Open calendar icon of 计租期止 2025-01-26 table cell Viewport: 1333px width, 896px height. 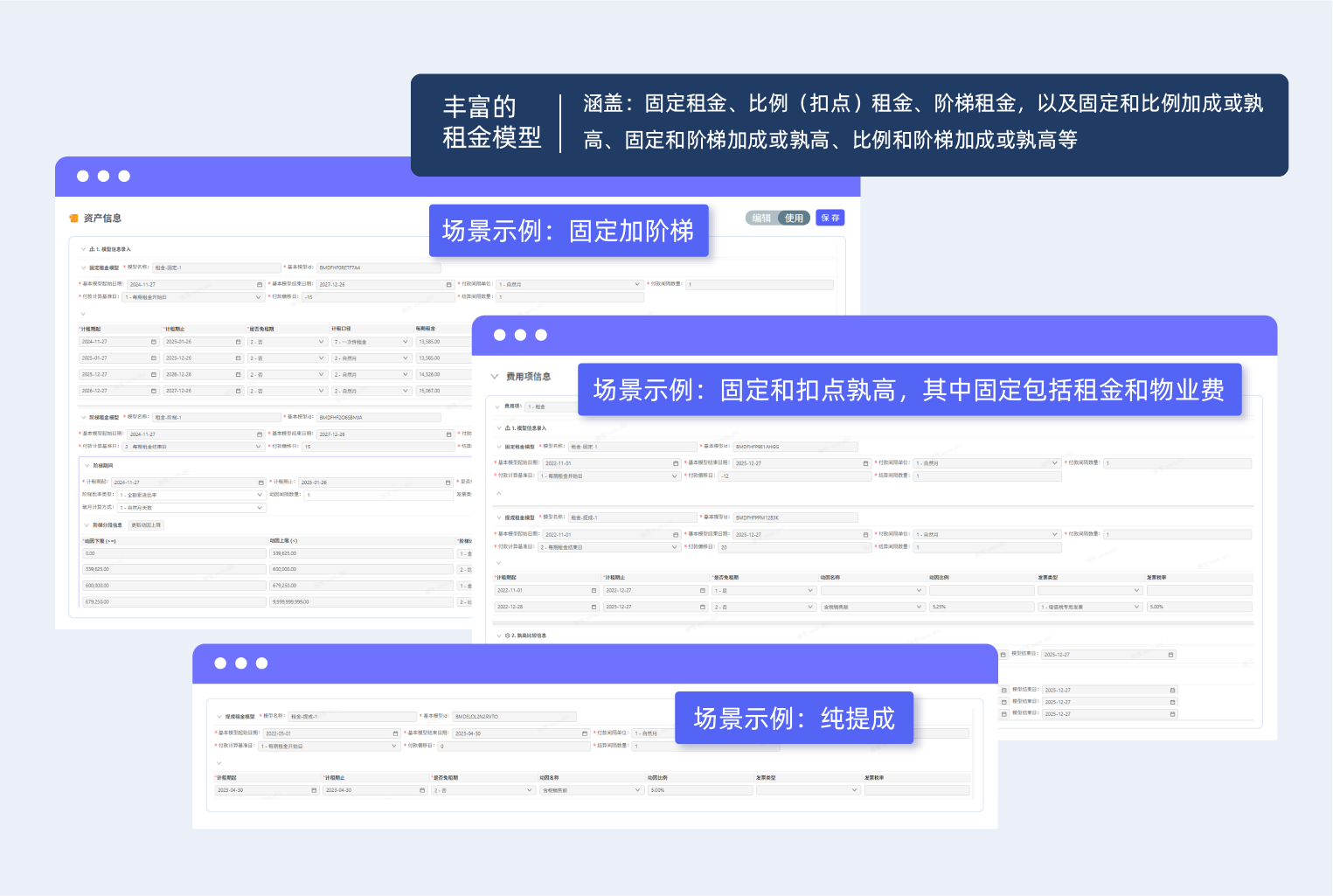(x=238, y=342)
